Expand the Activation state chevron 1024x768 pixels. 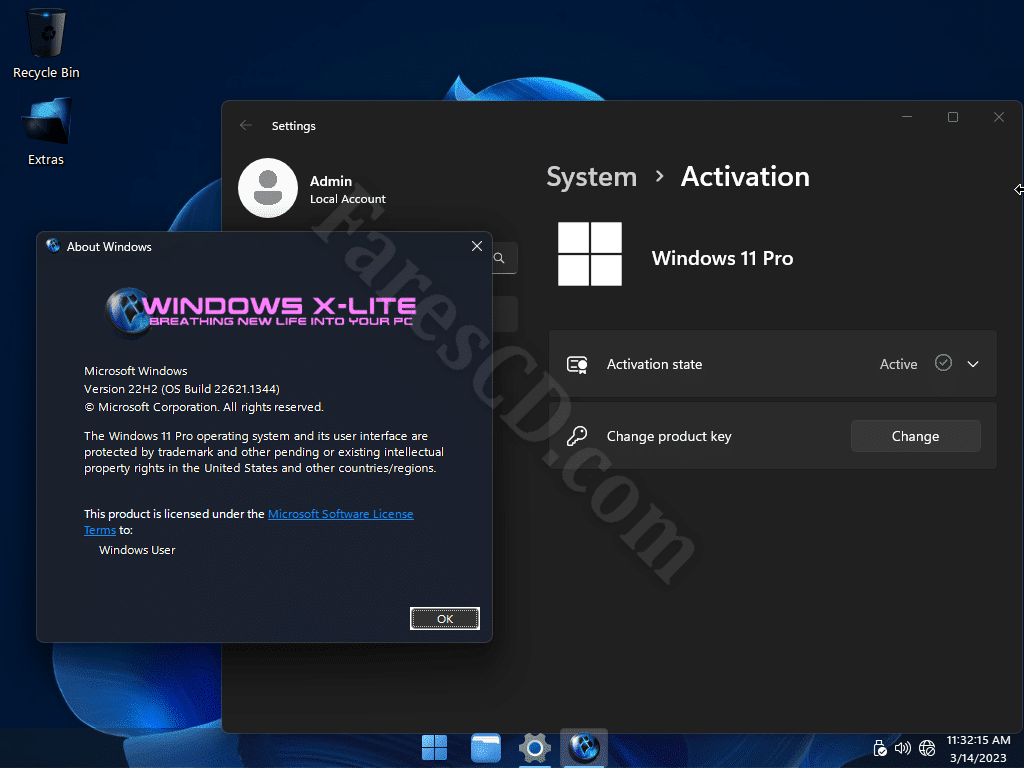pos(973,364)
